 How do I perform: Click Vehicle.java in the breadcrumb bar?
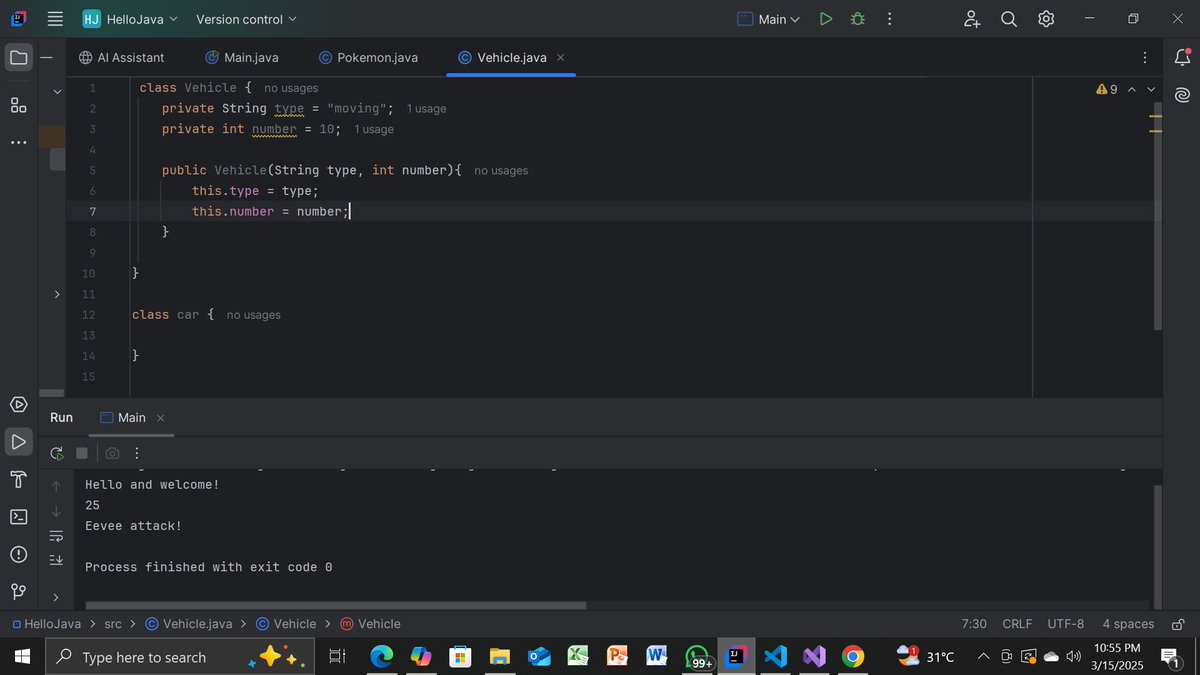click(189, 624)
